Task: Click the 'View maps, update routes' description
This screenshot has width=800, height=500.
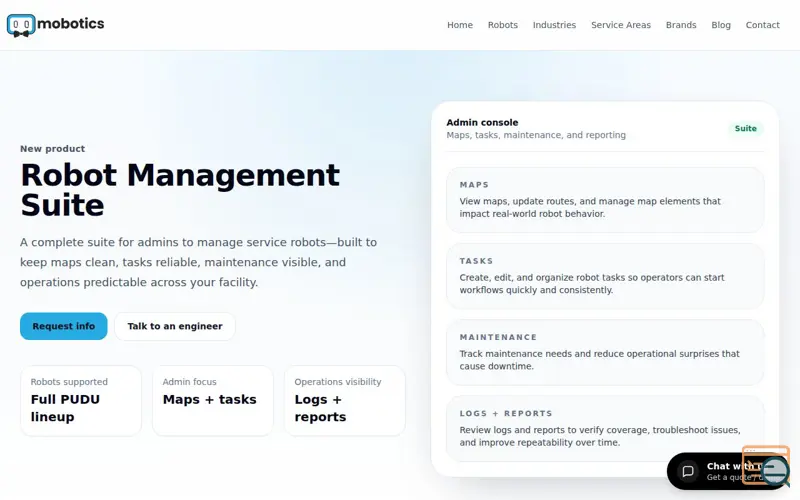Action: pyautogui.click(x=590, y=207)
